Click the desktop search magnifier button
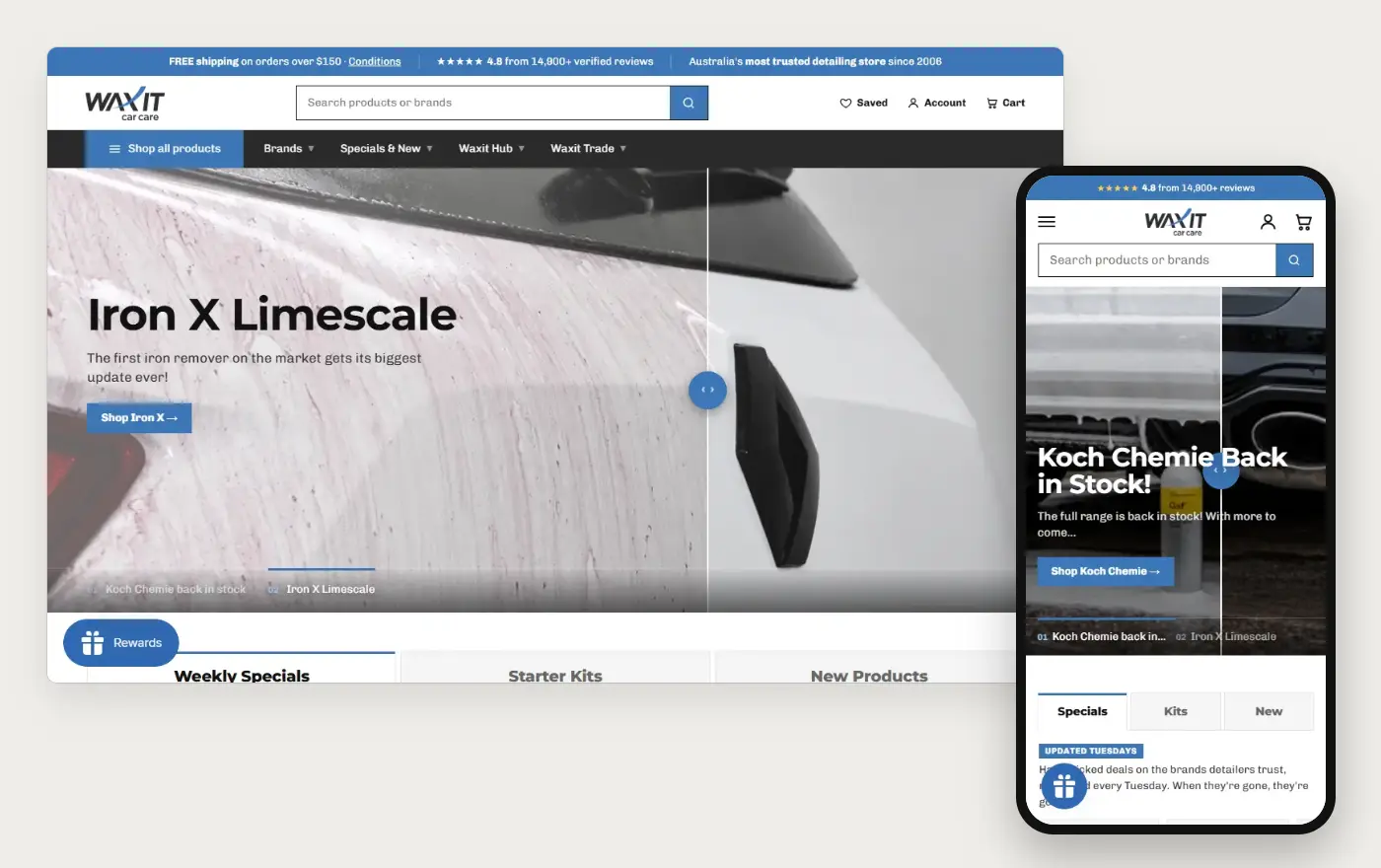This screenshot has width=1381, height=868. (689, 103)
